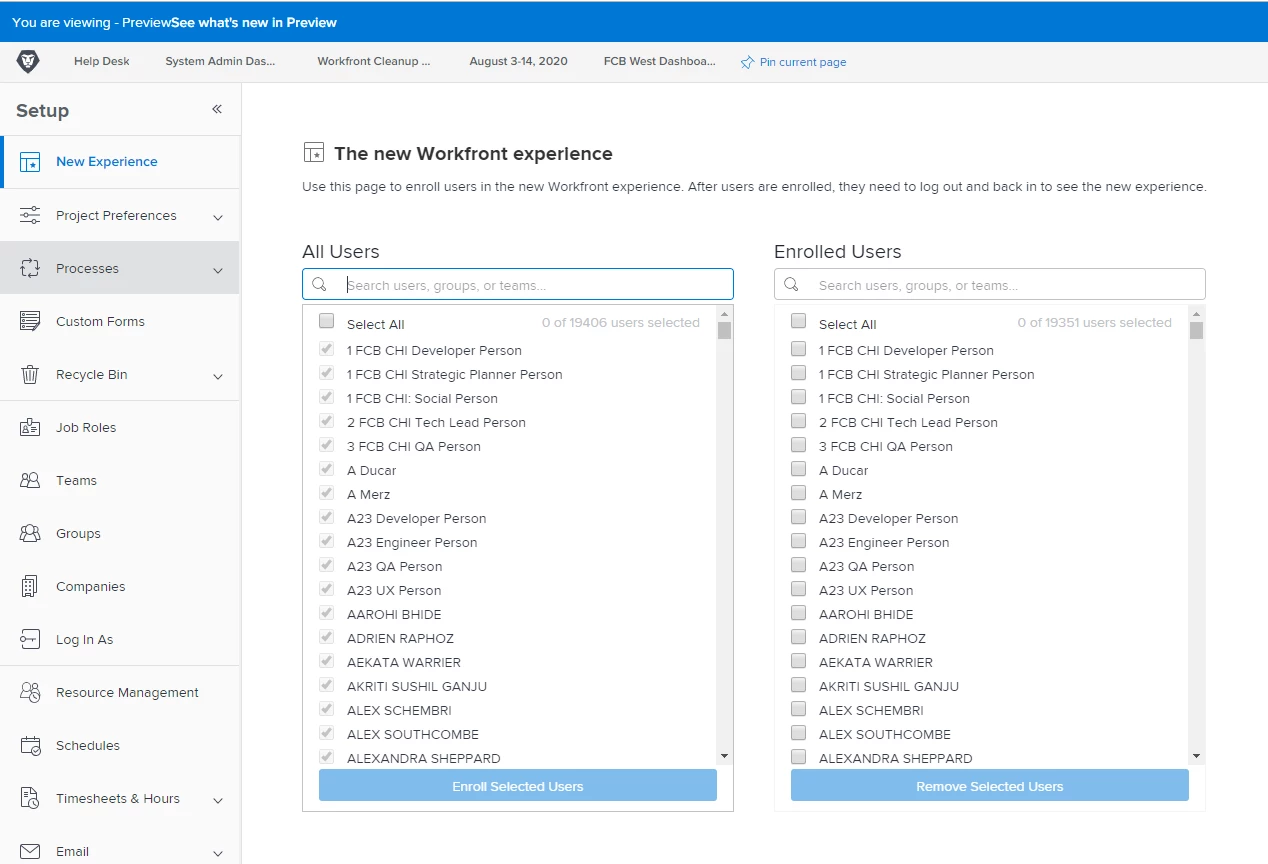Viewport: 1268px width, 864px height.
Task: Click the search magnifier in All Users
Action: click(x=319, y=285)
